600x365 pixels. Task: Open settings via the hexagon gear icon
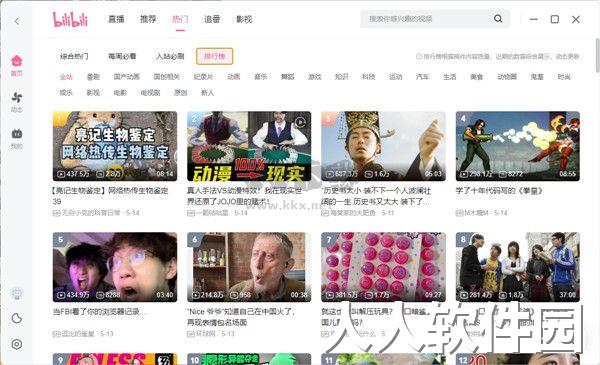16,344
